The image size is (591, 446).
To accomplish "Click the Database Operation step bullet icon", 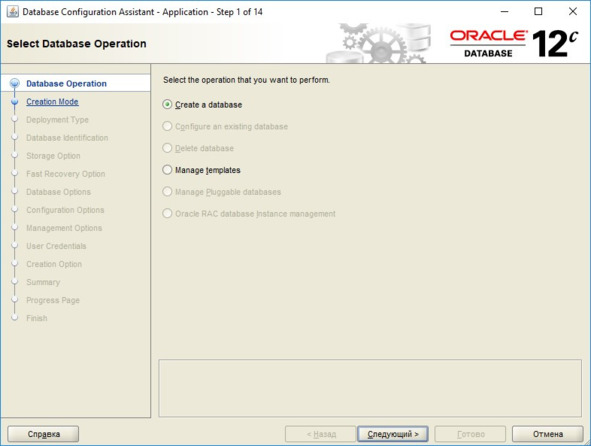I will (15, 83).
